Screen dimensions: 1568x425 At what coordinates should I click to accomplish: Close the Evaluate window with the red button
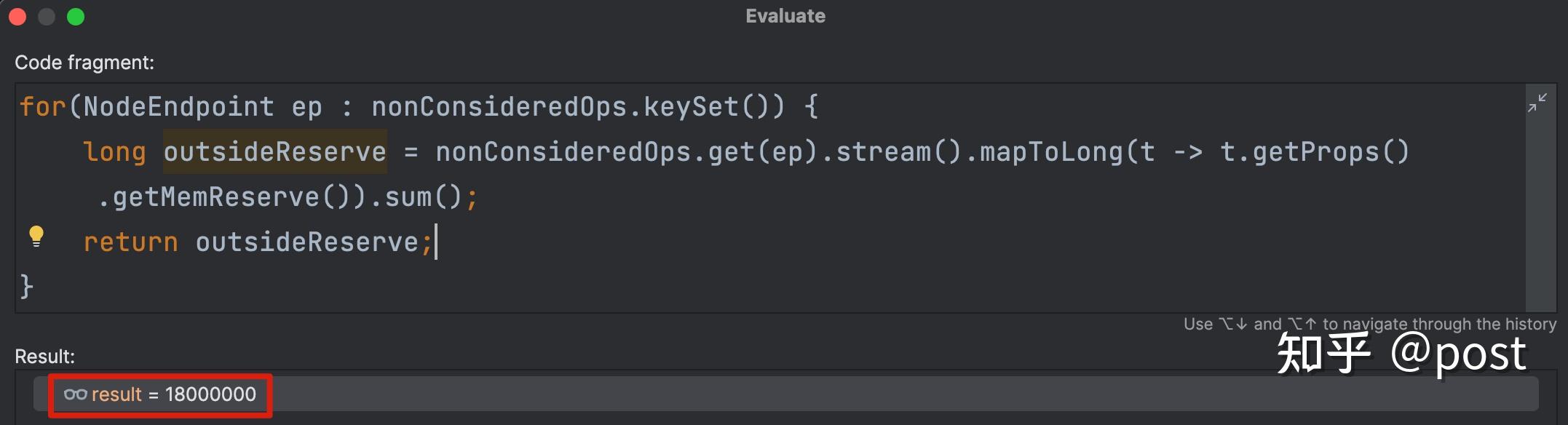click(17, 16)
